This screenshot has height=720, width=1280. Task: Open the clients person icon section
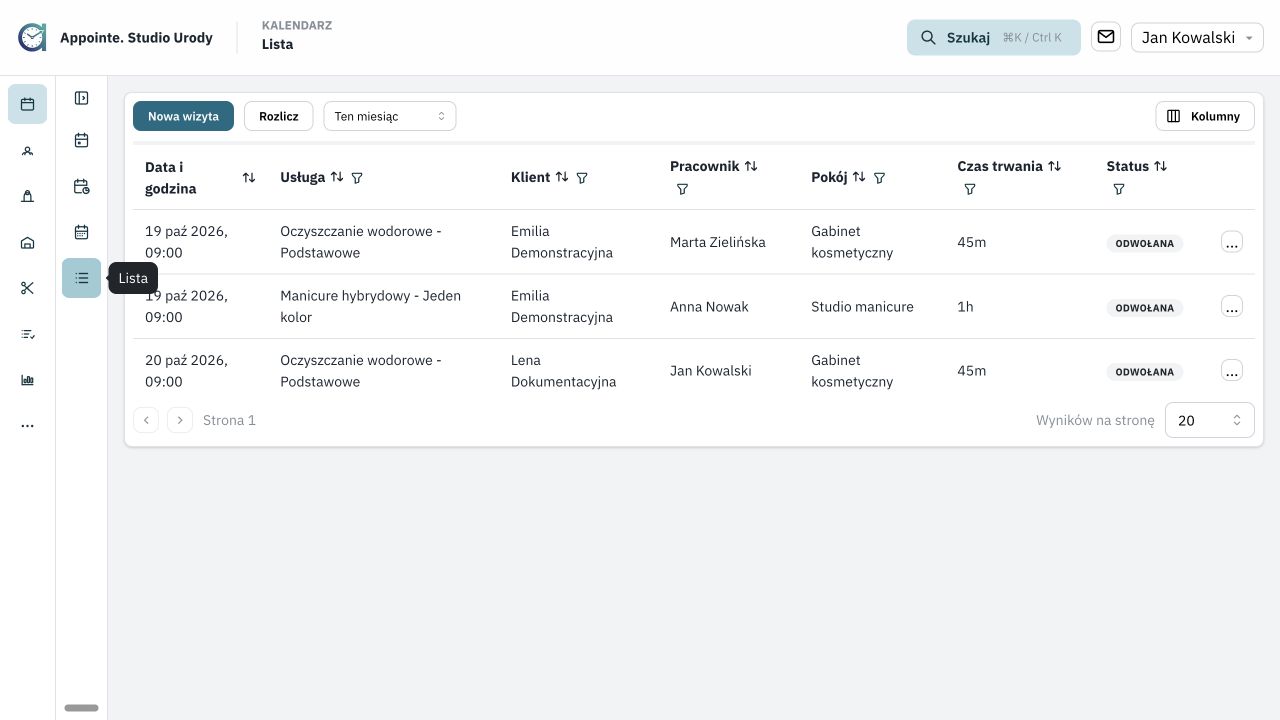pos(27,151)
